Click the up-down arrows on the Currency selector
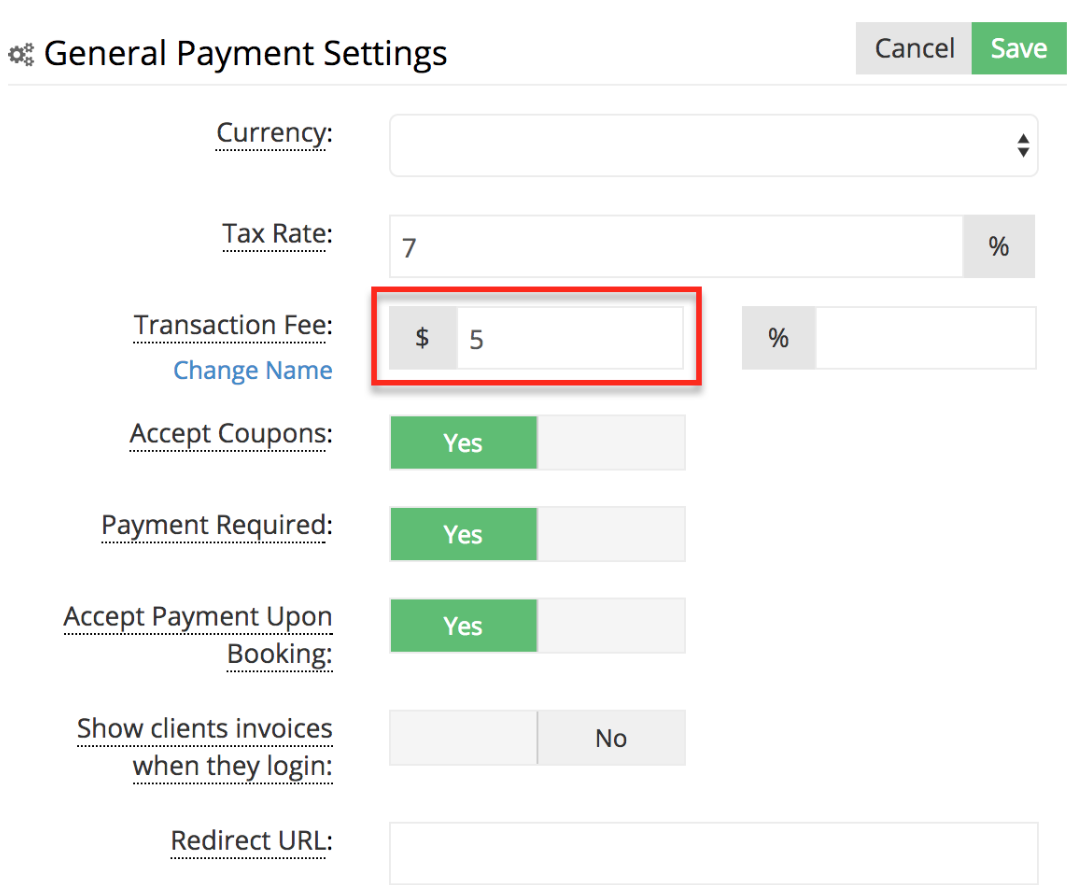The height and width of the screenshot is (885, 1088). coord(1023,145)
